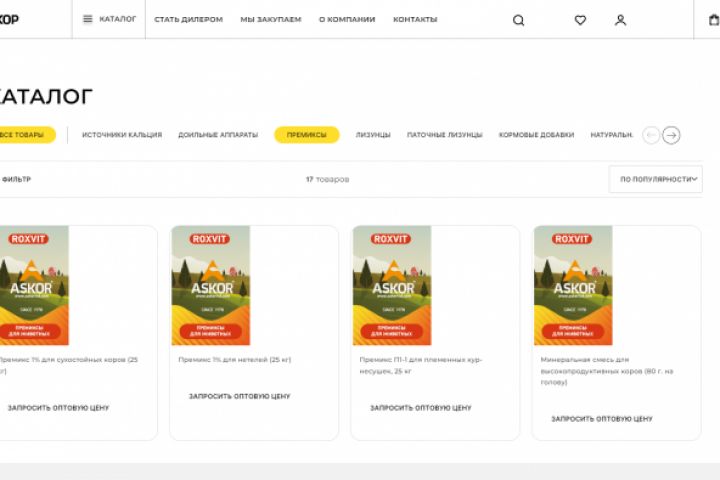This screenshot has width=720, height=480.
Task: Select the Источники кальция category
Action: point(122,135)
